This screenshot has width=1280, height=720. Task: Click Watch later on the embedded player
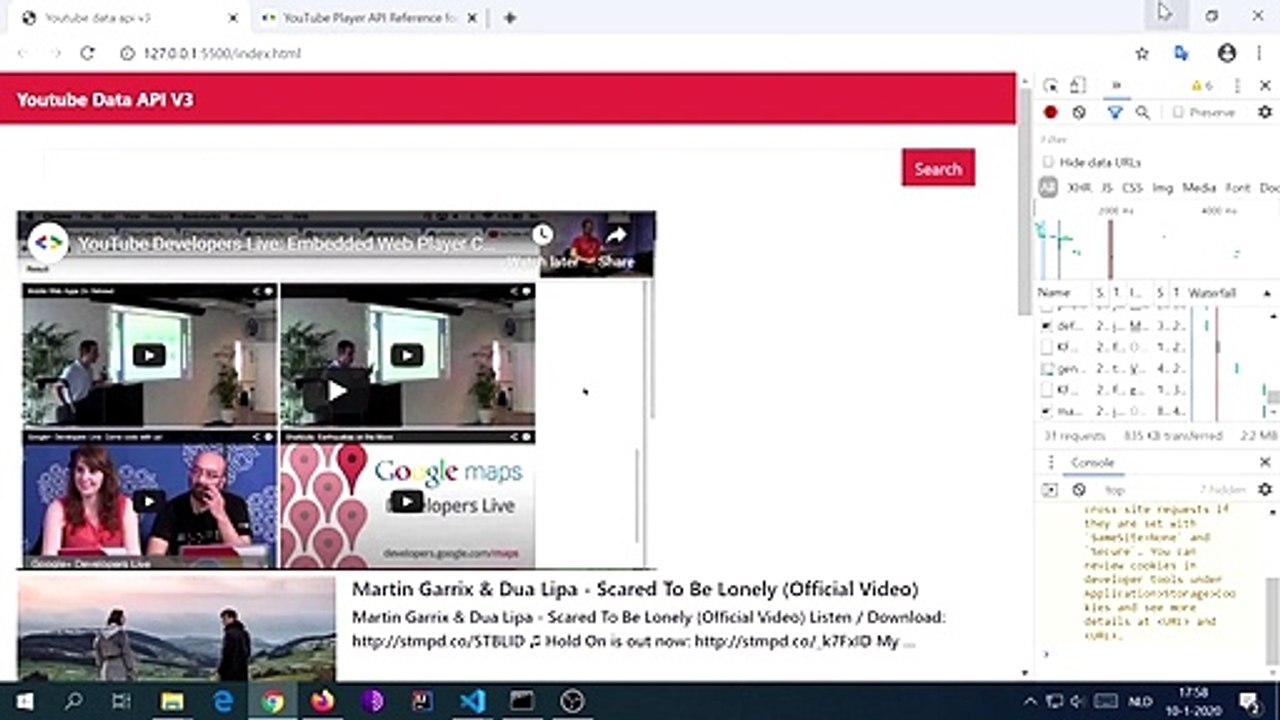[542, 245]
